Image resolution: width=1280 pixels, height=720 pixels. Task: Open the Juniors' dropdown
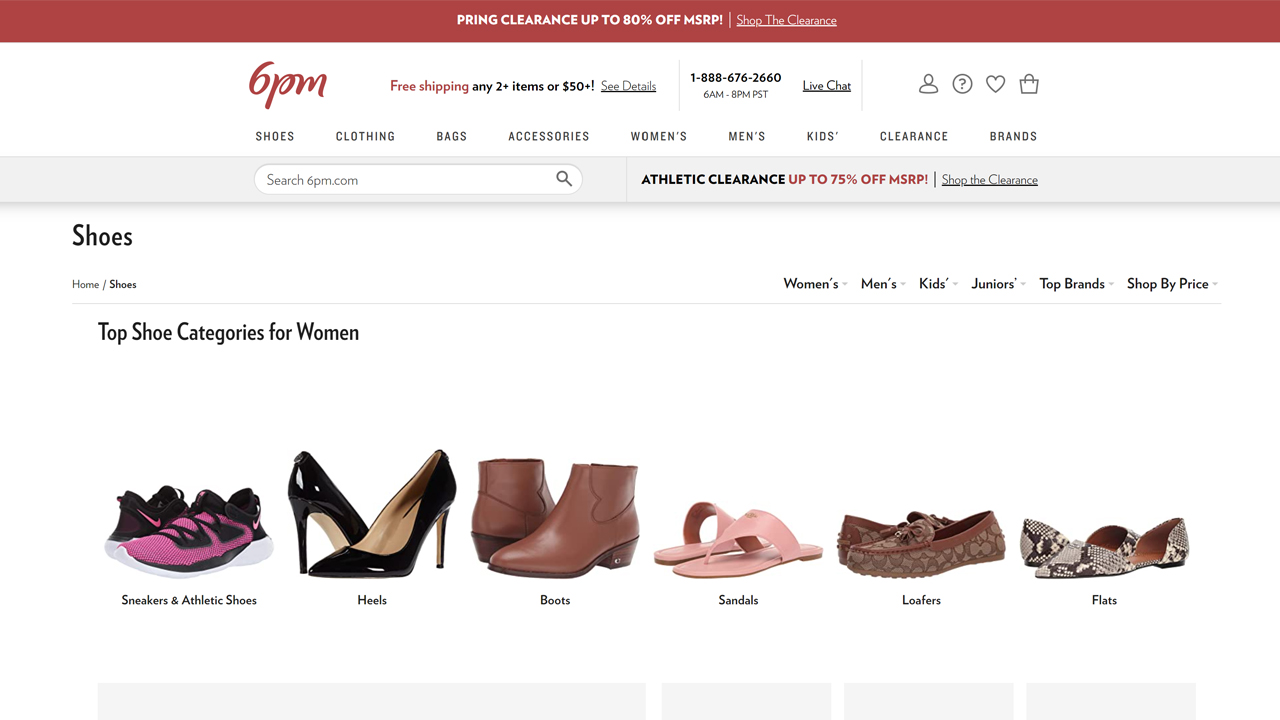coord(993,283)
